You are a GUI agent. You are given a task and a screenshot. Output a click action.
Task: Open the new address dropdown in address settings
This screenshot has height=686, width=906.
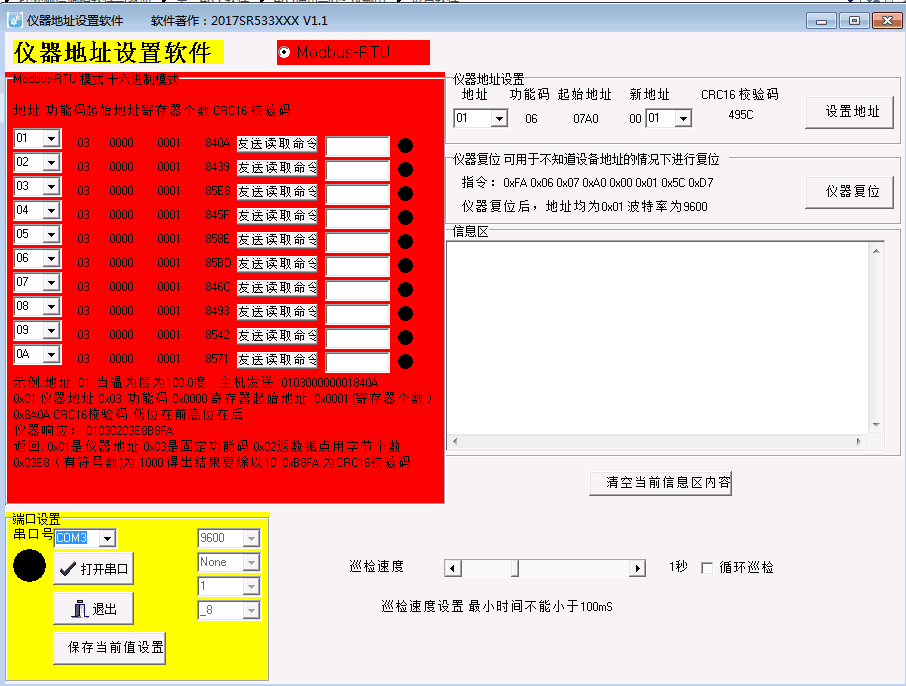pyautogui.click(x=682, y=119)
